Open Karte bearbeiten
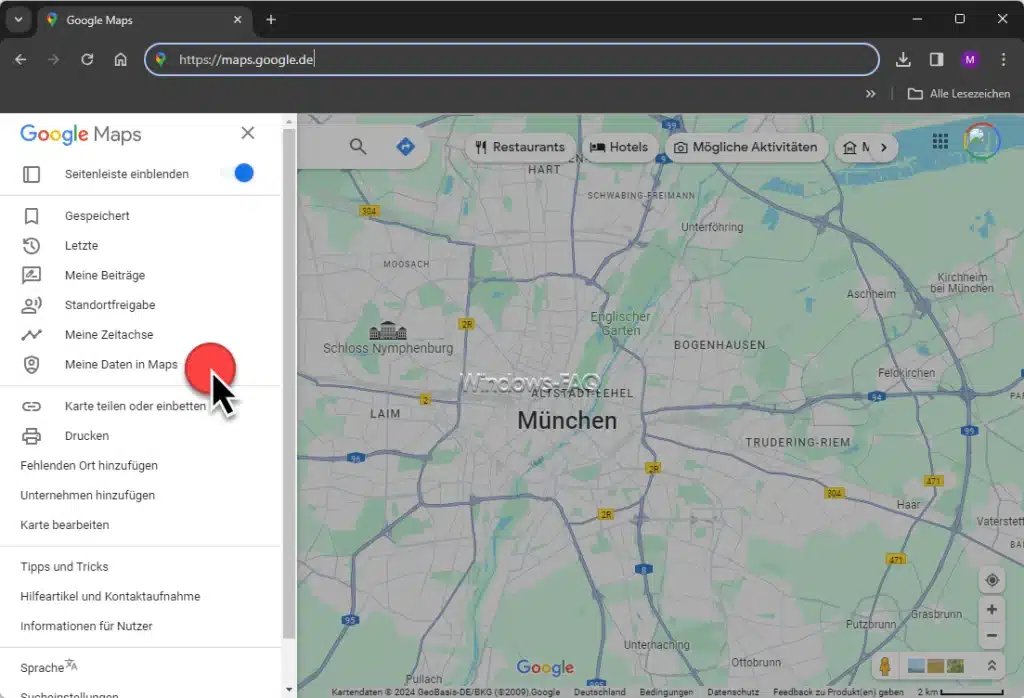This screenshot has height=698, width=1024. pos(65,525)
